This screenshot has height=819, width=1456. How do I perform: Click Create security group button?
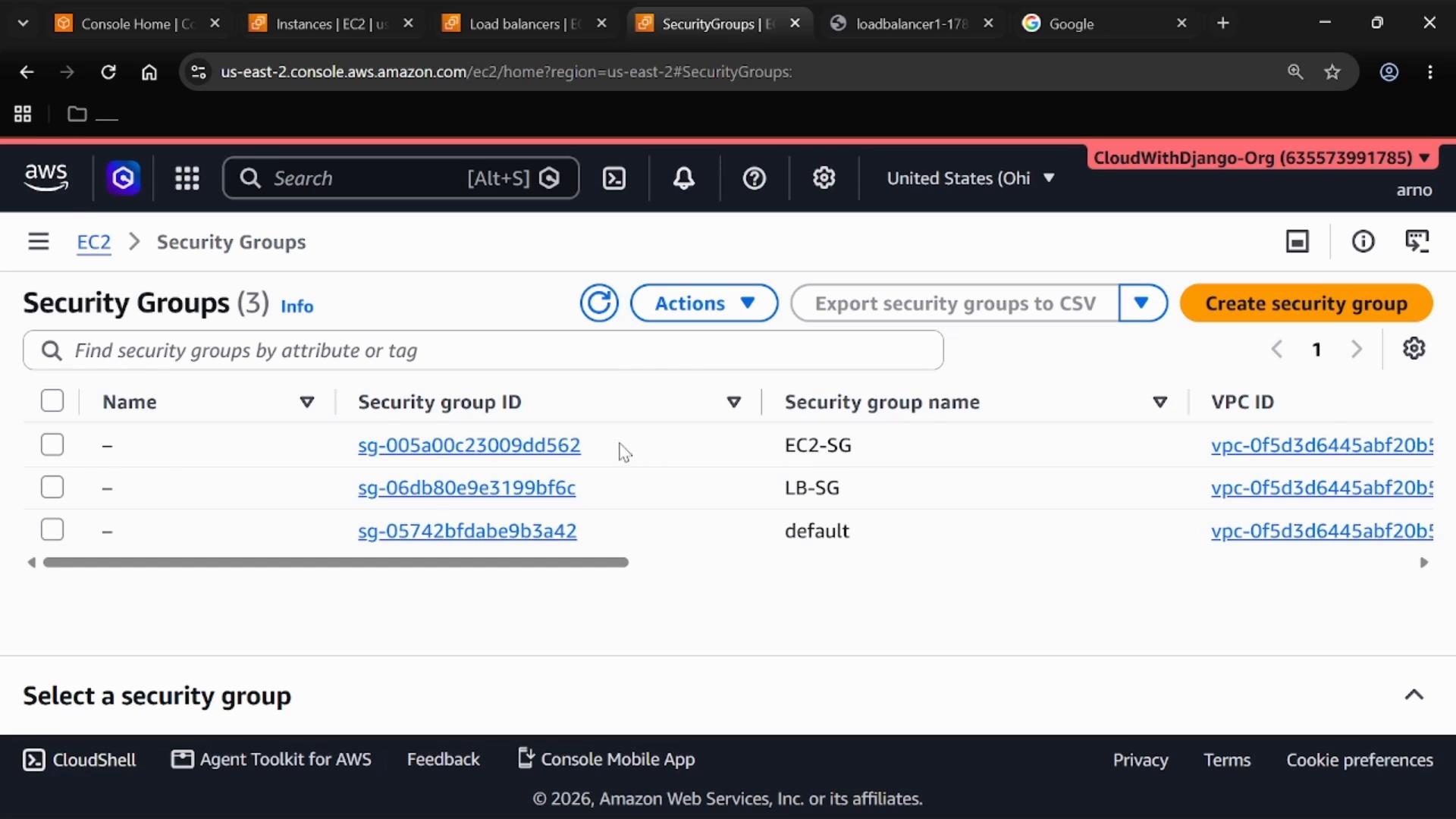(1306, 303)
